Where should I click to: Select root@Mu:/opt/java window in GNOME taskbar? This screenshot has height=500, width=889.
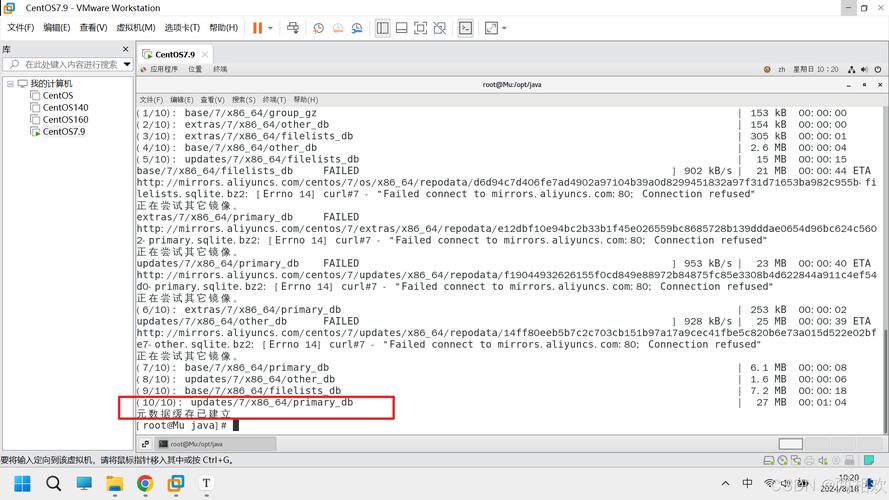click(x=215, y=444)
